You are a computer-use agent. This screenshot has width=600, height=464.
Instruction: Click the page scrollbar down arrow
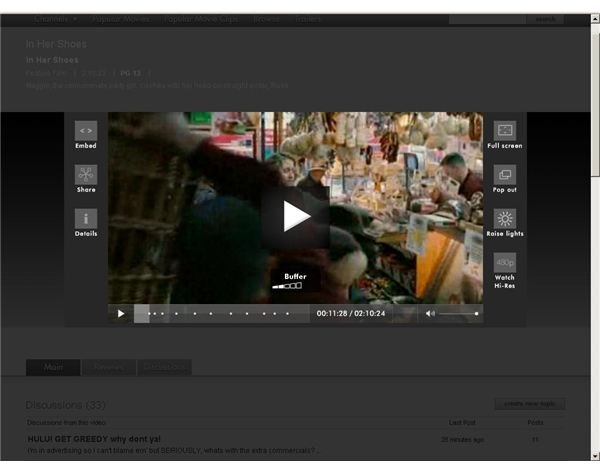click(595, 456)
